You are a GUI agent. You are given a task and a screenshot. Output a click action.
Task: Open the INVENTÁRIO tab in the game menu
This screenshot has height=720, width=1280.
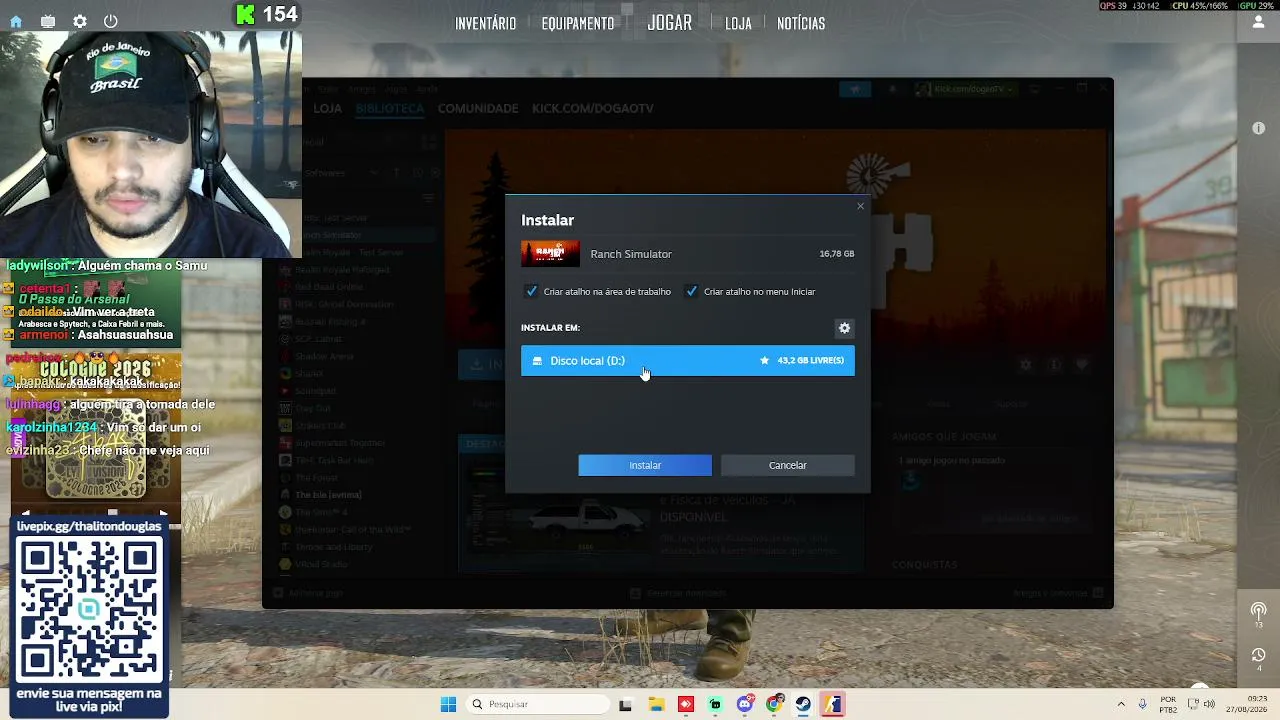pyautogui.click(x=486, y=24)
